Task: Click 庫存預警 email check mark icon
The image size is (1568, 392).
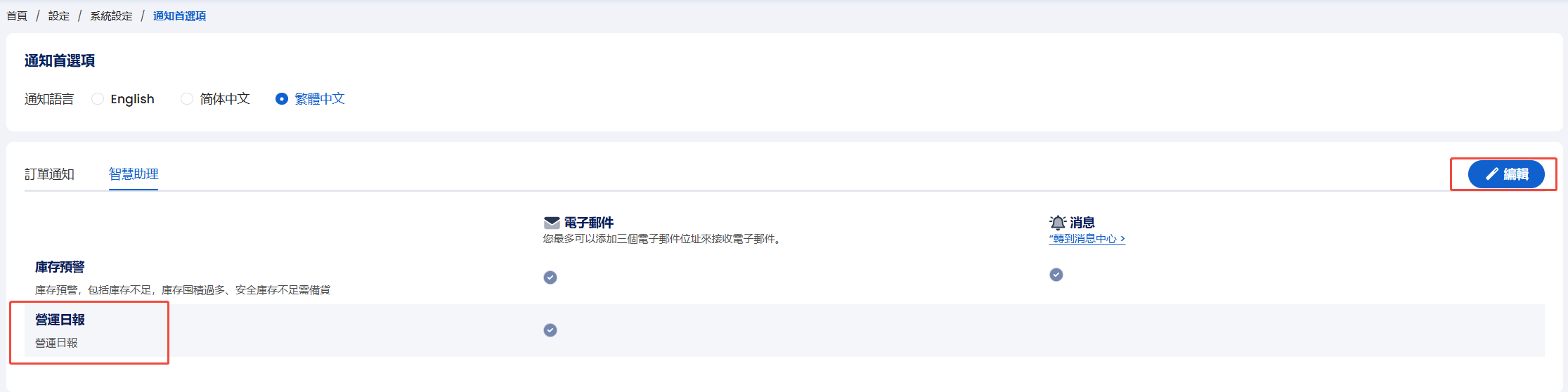Action: coord(550,277)
